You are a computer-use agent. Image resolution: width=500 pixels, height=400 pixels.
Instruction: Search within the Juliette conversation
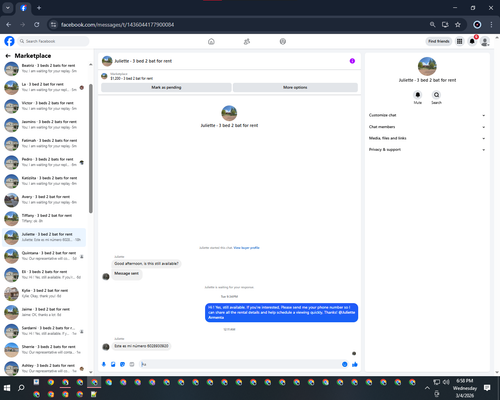pos(436,95)
